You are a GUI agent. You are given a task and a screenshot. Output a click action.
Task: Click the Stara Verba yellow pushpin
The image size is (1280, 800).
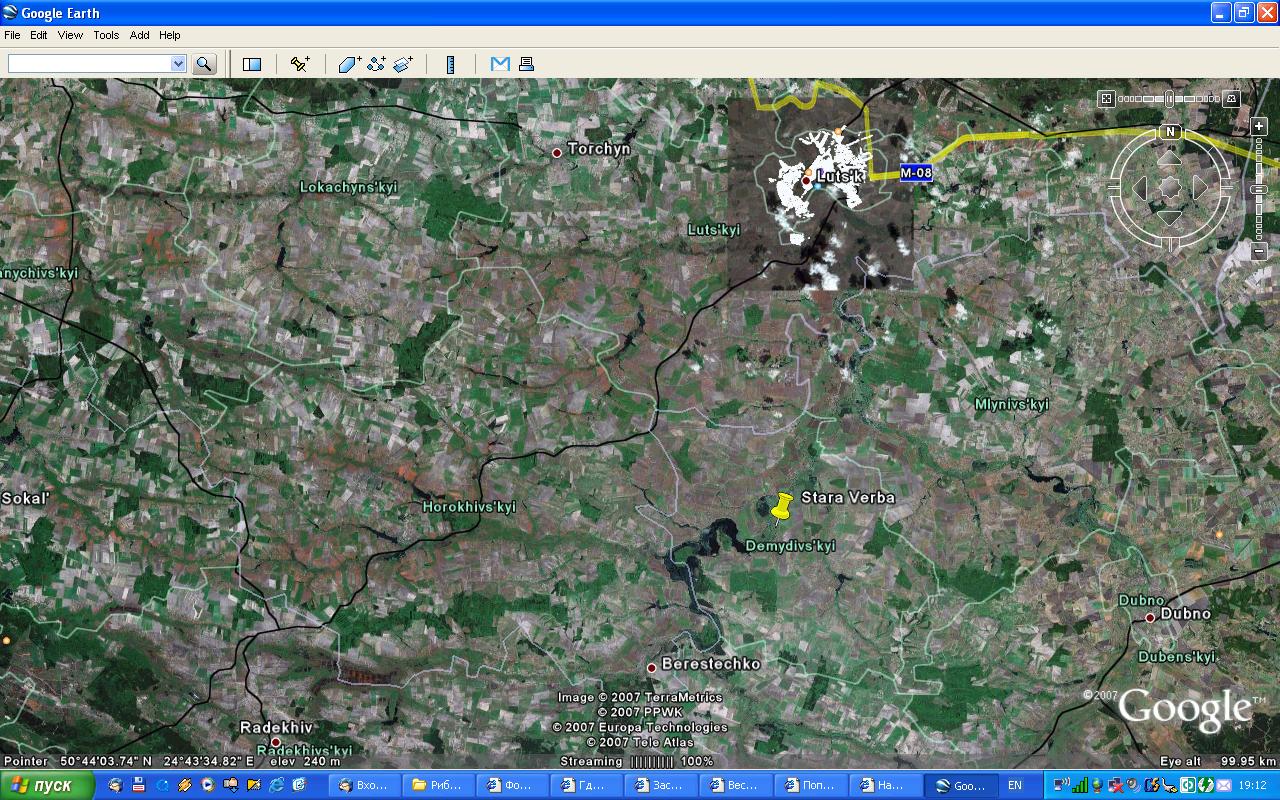coord(782,507)
